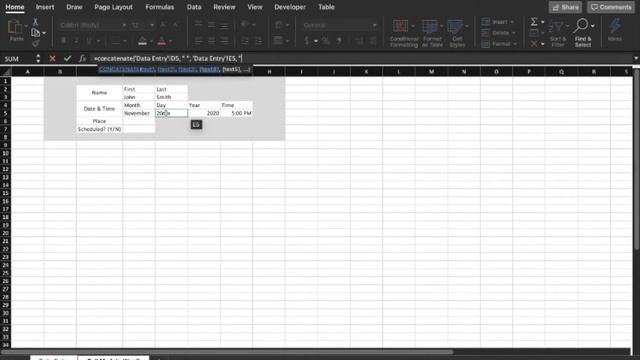Click the Wrap Text icon
Image resolution: width=640 pixels, height=360 pixels.
pos(279,25)
